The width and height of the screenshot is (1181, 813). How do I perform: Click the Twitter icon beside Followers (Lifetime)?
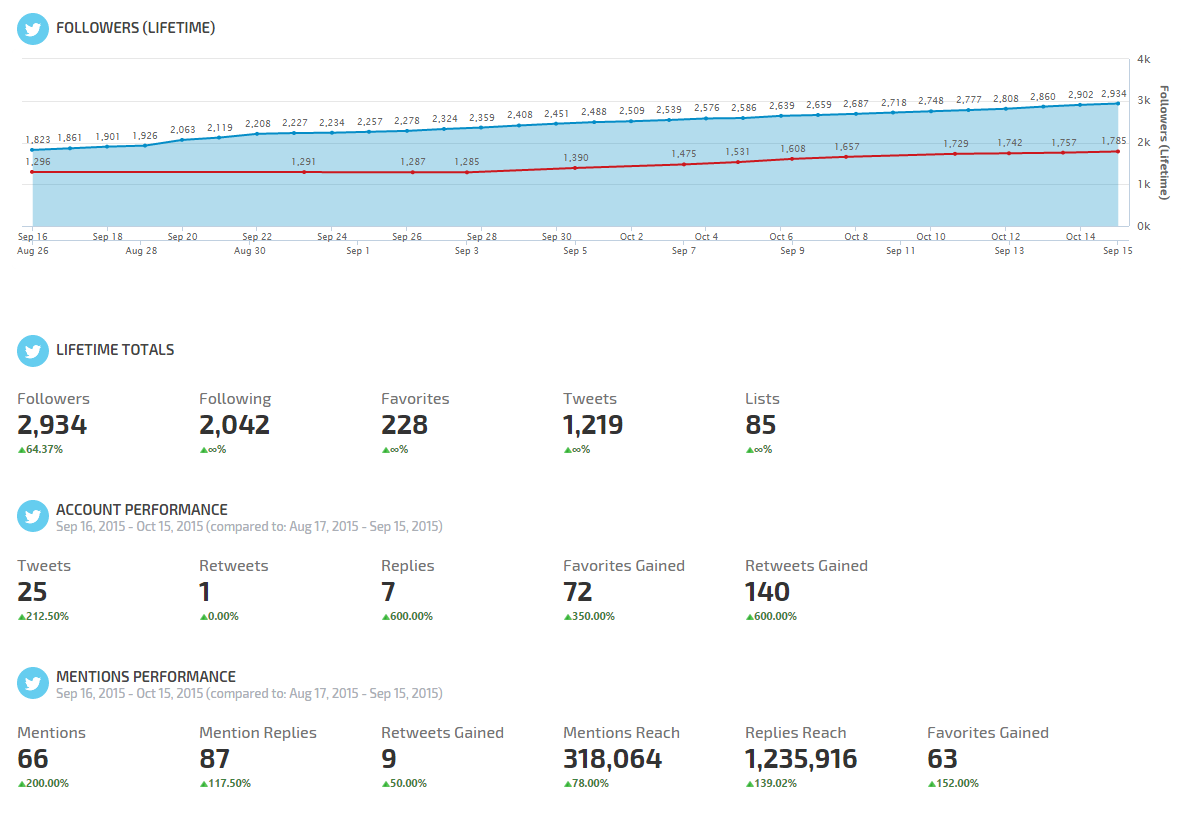tap(33, 28)
